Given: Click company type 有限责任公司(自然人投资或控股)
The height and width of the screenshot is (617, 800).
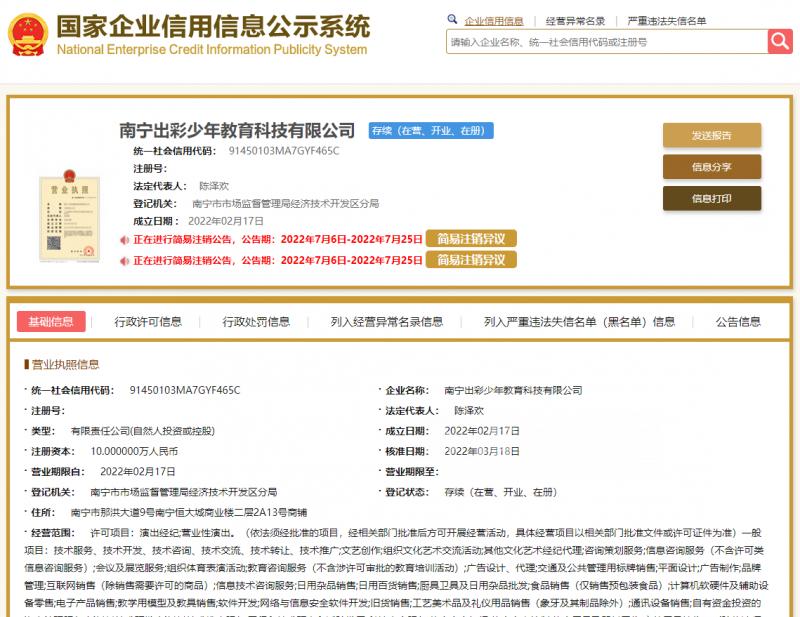Looking at the screenshot, I should 143,431.
